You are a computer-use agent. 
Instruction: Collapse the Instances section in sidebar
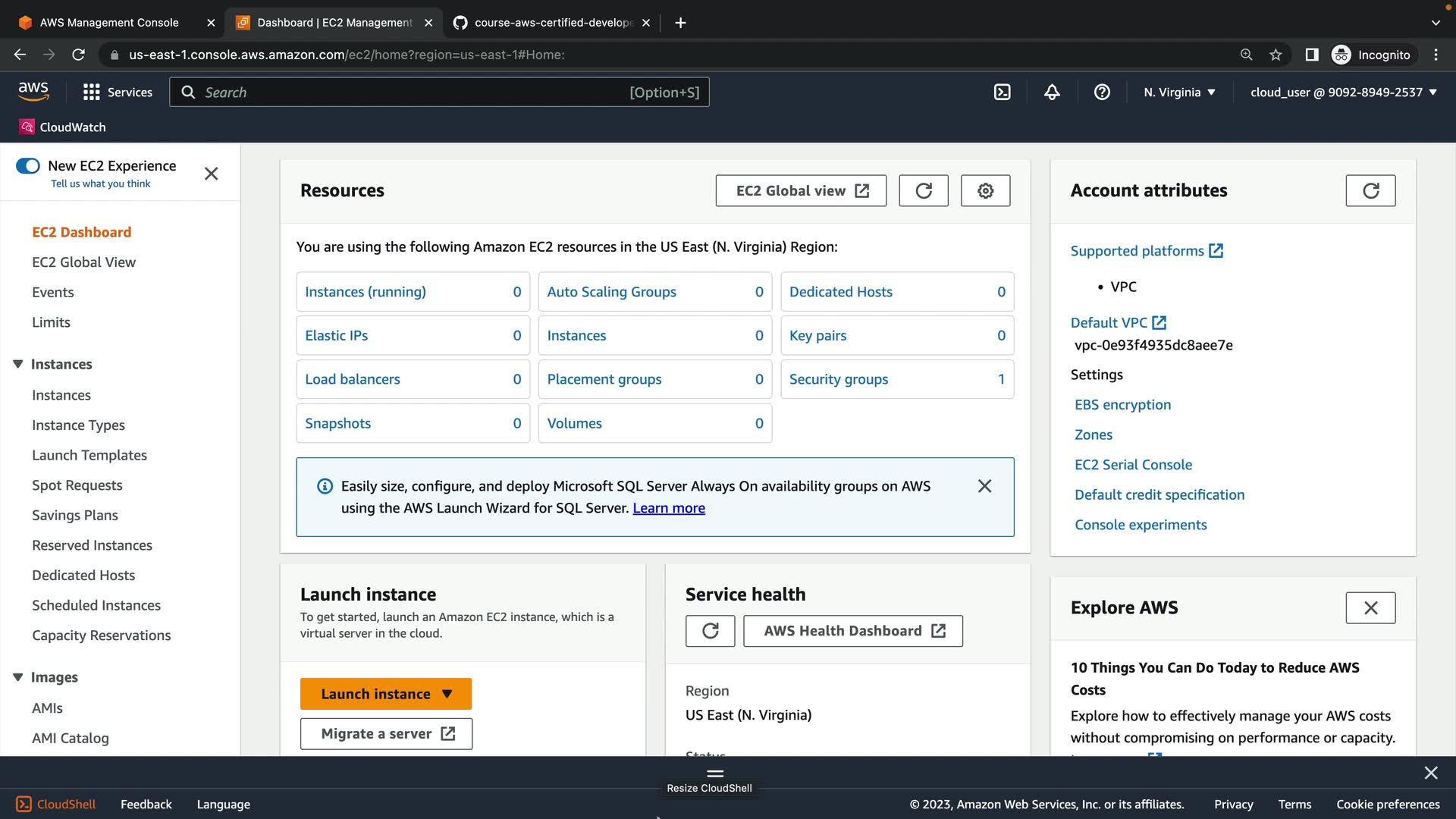click(18, 365)
